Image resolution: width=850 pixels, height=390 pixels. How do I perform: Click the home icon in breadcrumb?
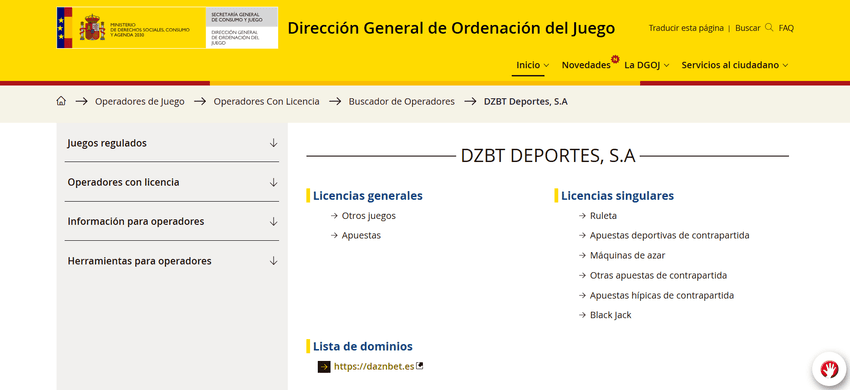coord(61,101)
